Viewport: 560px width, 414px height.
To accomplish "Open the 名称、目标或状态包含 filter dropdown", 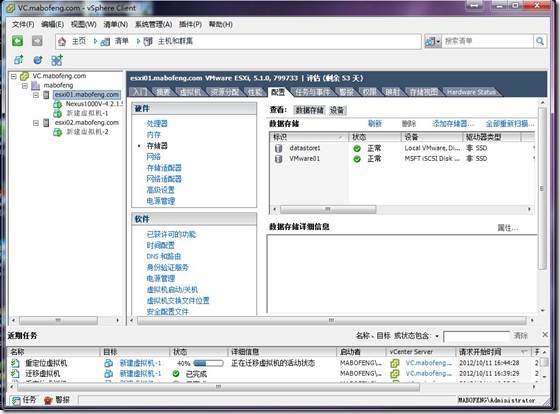I will coord(437,336).
